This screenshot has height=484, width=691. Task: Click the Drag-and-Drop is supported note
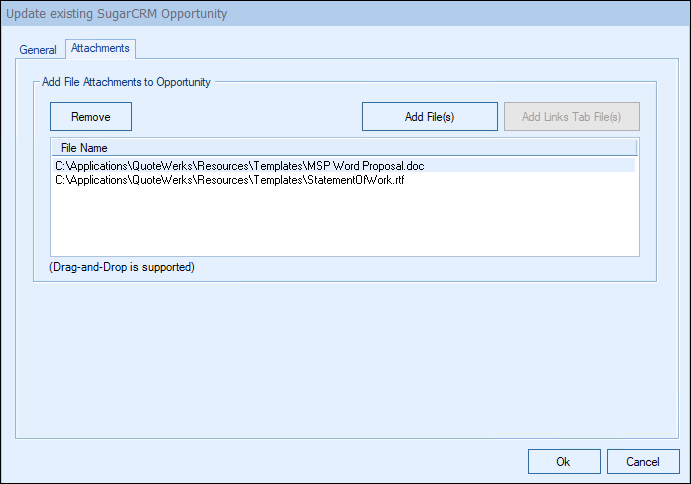[121, 268]
